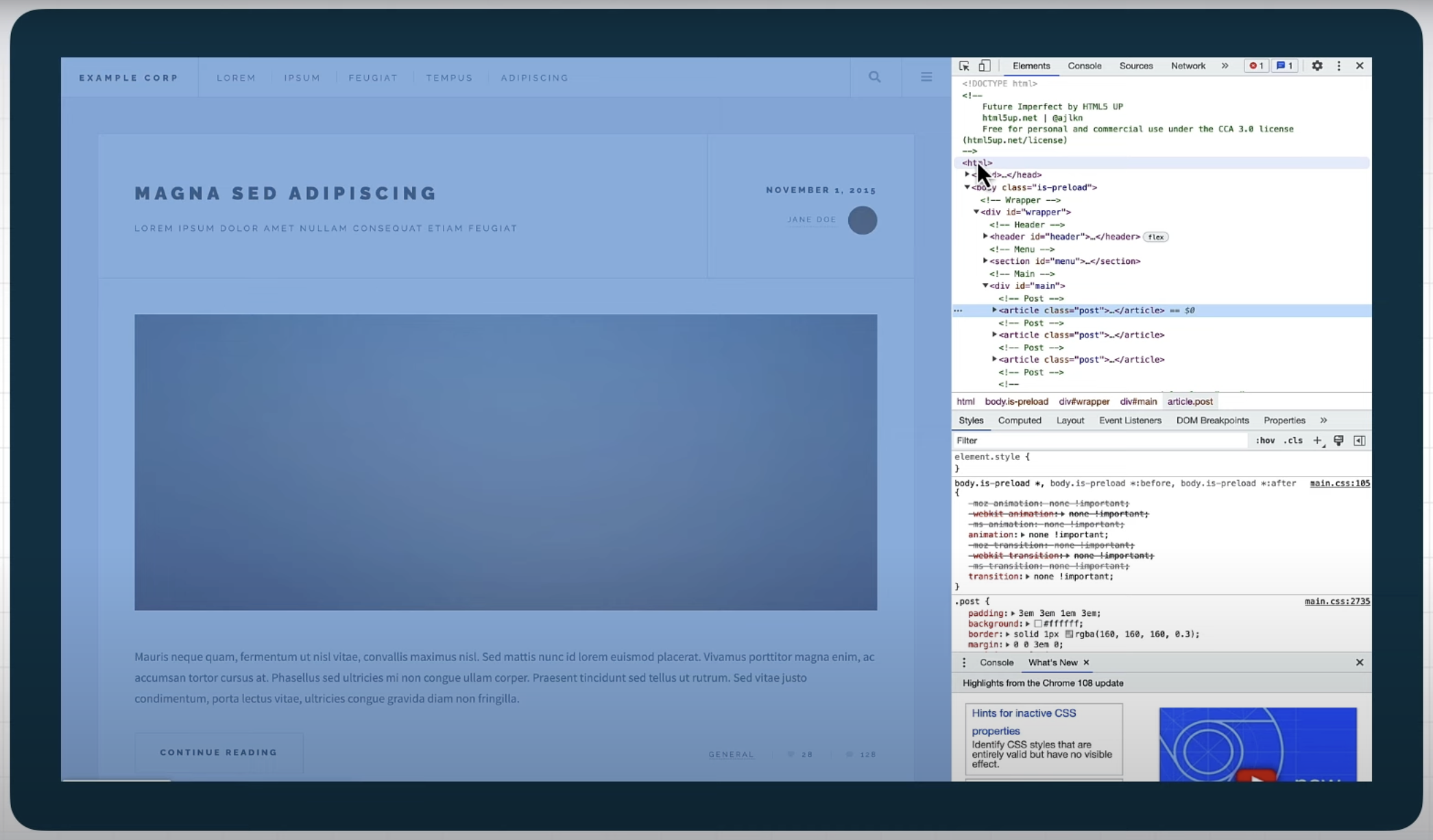Click the device toolbar toggle icon
This screenshot has height=840, width=1433.
tap(984, 65)
